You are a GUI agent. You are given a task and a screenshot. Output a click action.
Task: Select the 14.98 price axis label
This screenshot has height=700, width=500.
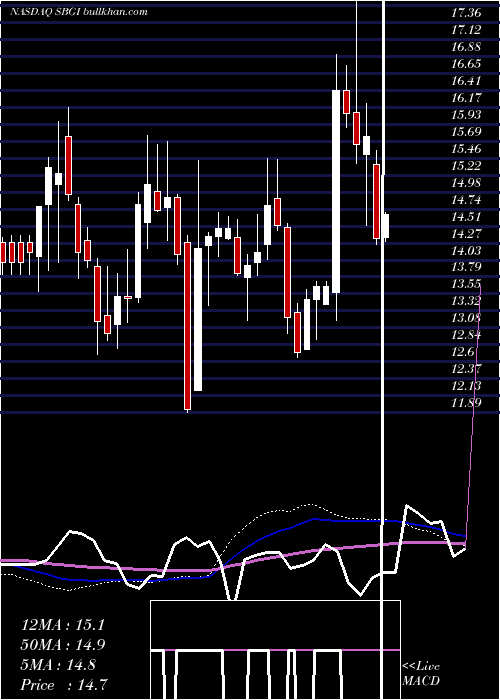[466, 183]
